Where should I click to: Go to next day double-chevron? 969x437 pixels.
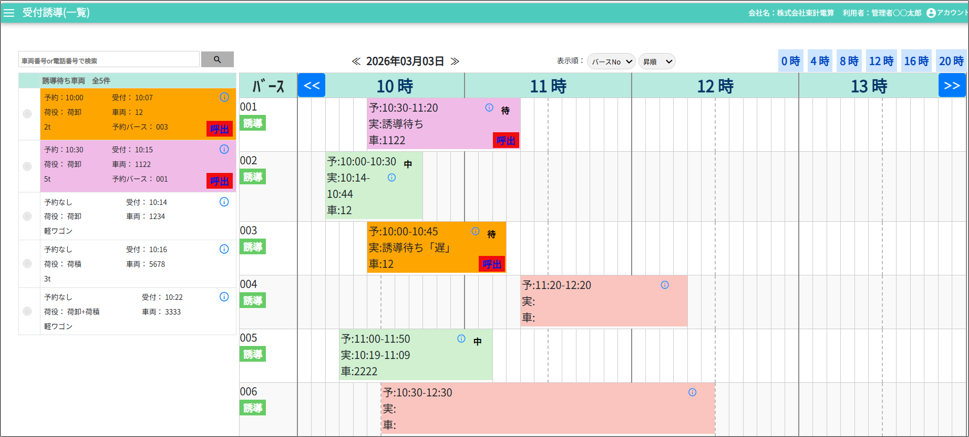coord(455,61)
